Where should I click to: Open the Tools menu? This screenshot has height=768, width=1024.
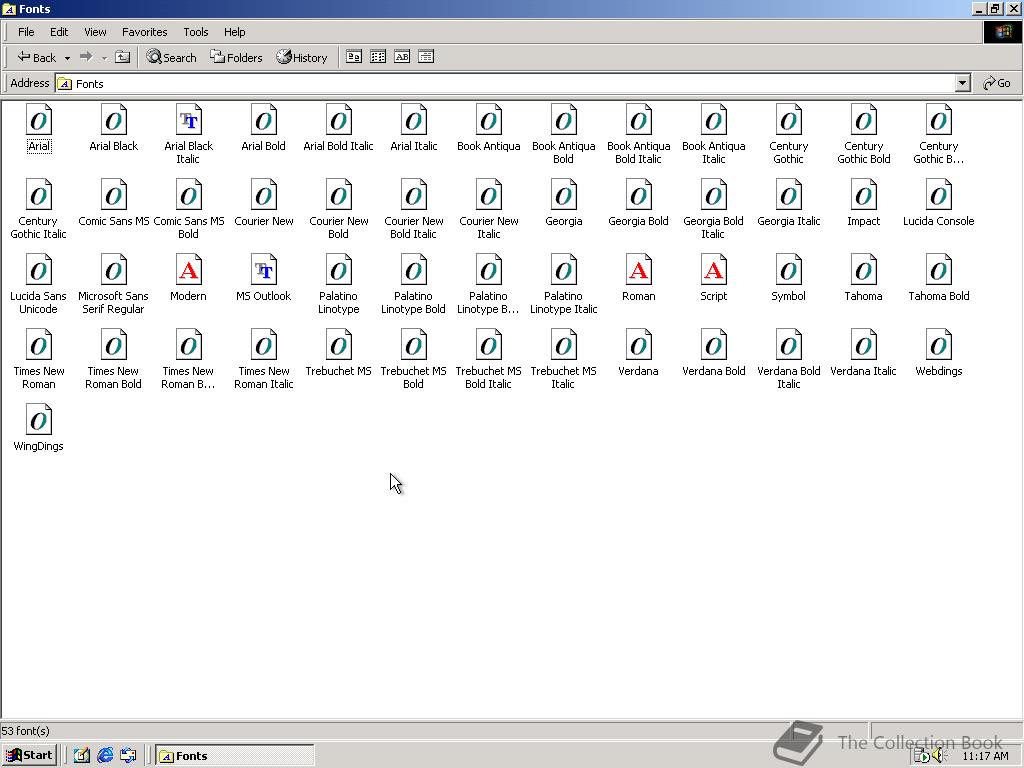pyautogui.click(x=195, y=32)
